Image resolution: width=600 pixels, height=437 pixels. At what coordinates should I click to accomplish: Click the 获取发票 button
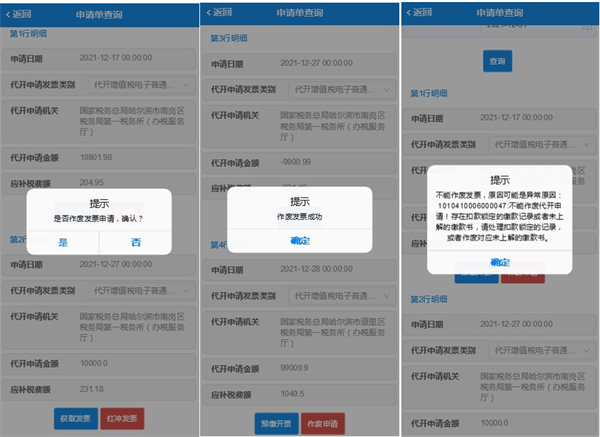[x=76, y=417]
